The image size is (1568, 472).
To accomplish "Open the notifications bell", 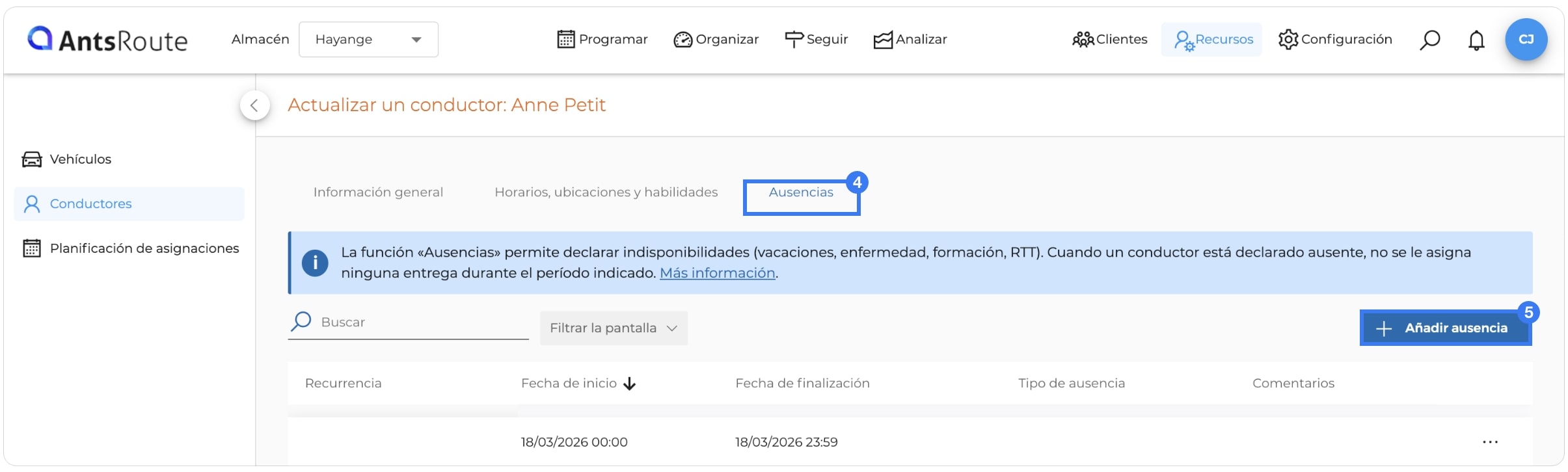I will [x=1476, y=40].
